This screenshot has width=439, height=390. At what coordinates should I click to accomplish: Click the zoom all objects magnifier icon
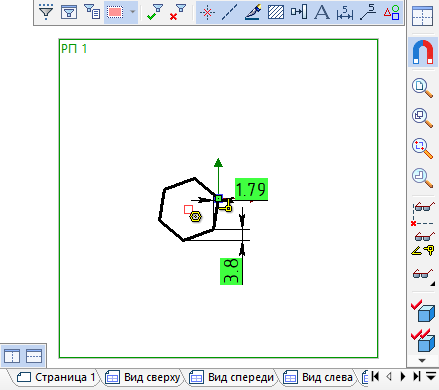coord(422,118)
